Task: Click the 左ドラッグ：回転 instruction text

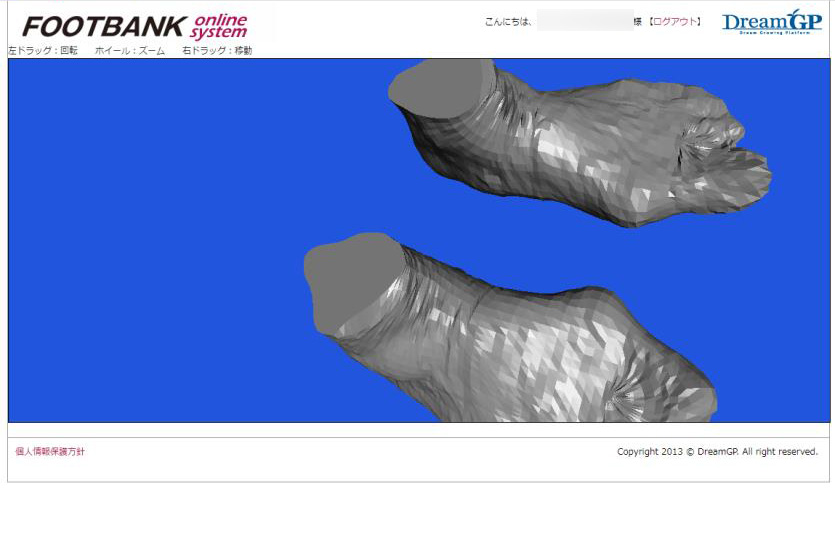Action: coord(43,51)
